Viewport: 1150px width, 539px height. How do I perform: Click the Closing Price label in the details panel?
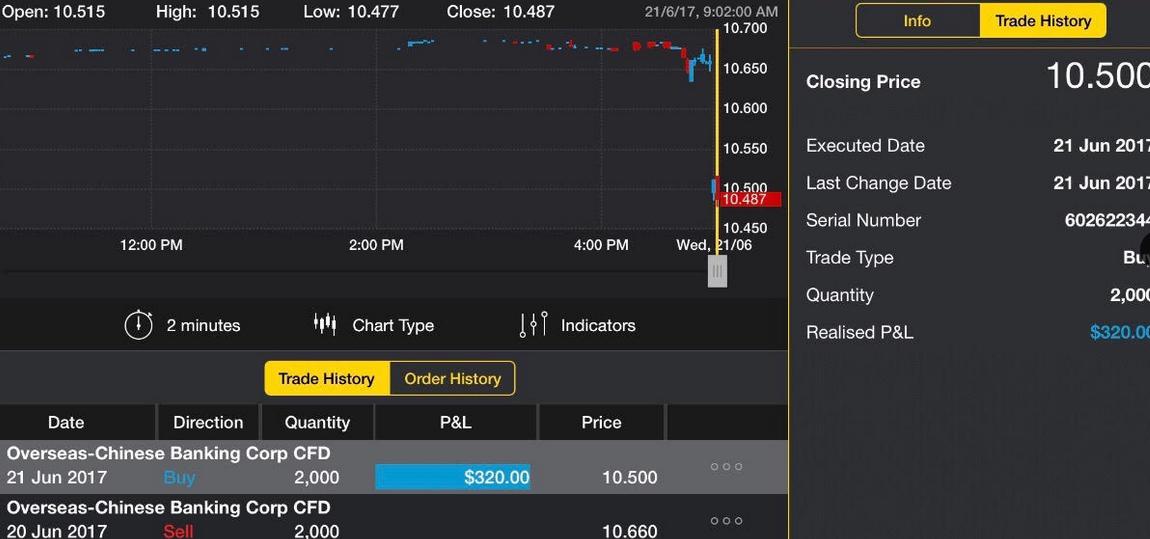(863, 82)
